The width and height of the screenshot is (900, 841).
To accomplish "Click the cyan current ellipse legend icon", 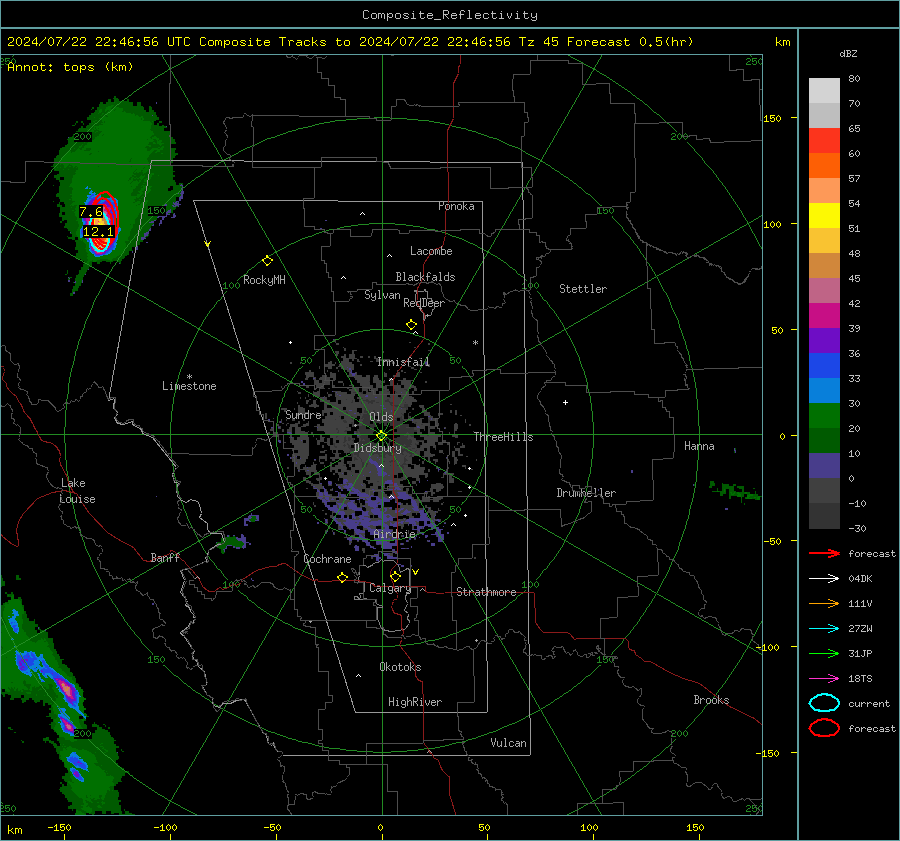I will tap(824, 703).
